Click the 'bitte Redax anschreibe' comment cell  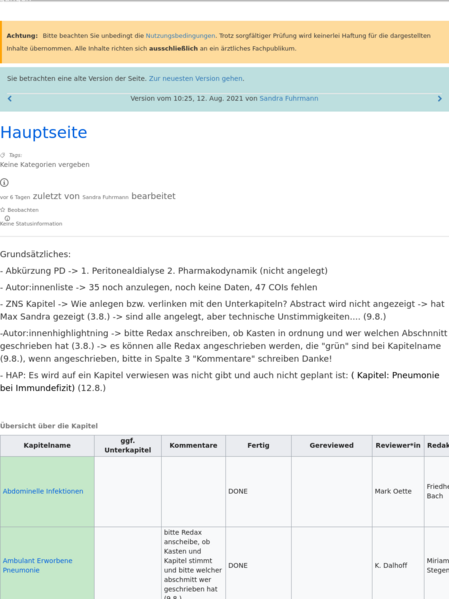click(193, 563)
